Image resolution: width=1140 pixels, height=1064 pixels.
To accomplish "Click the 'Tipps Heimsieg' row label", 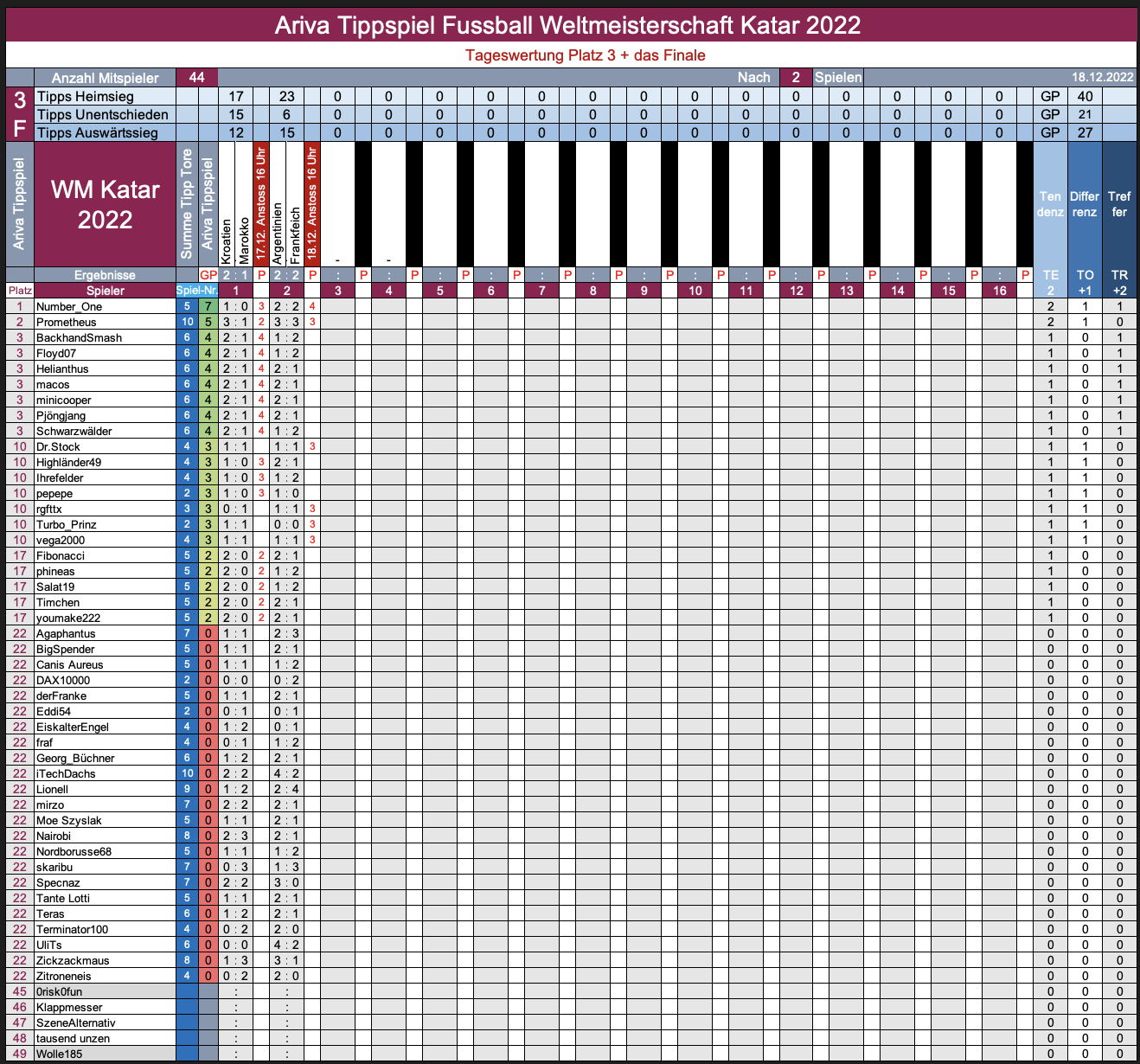I will 85,97.
